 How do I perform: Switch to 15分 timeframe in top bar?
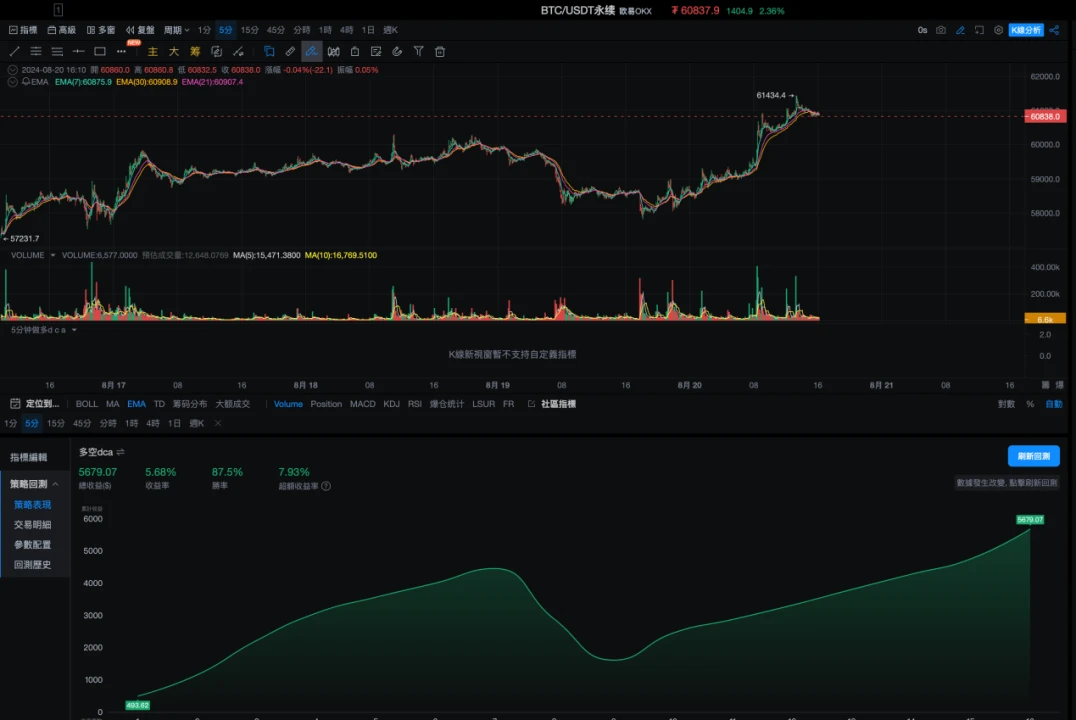pyautogui.click(x=250, y=30)
